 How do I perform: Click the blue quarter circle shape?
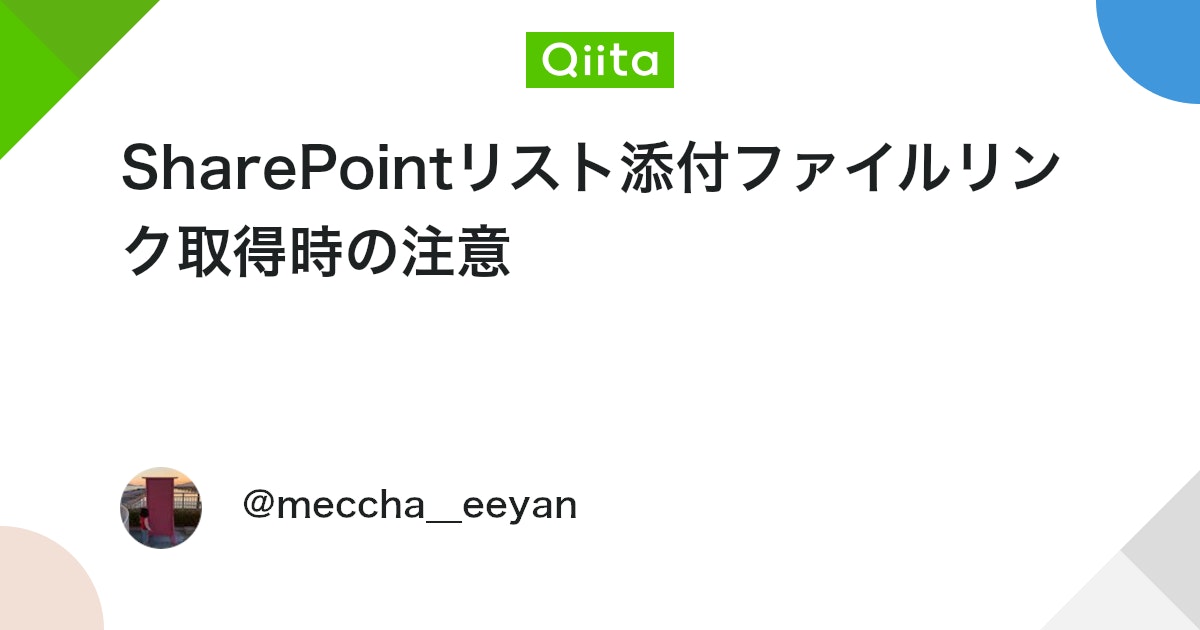pos(1160,40)
